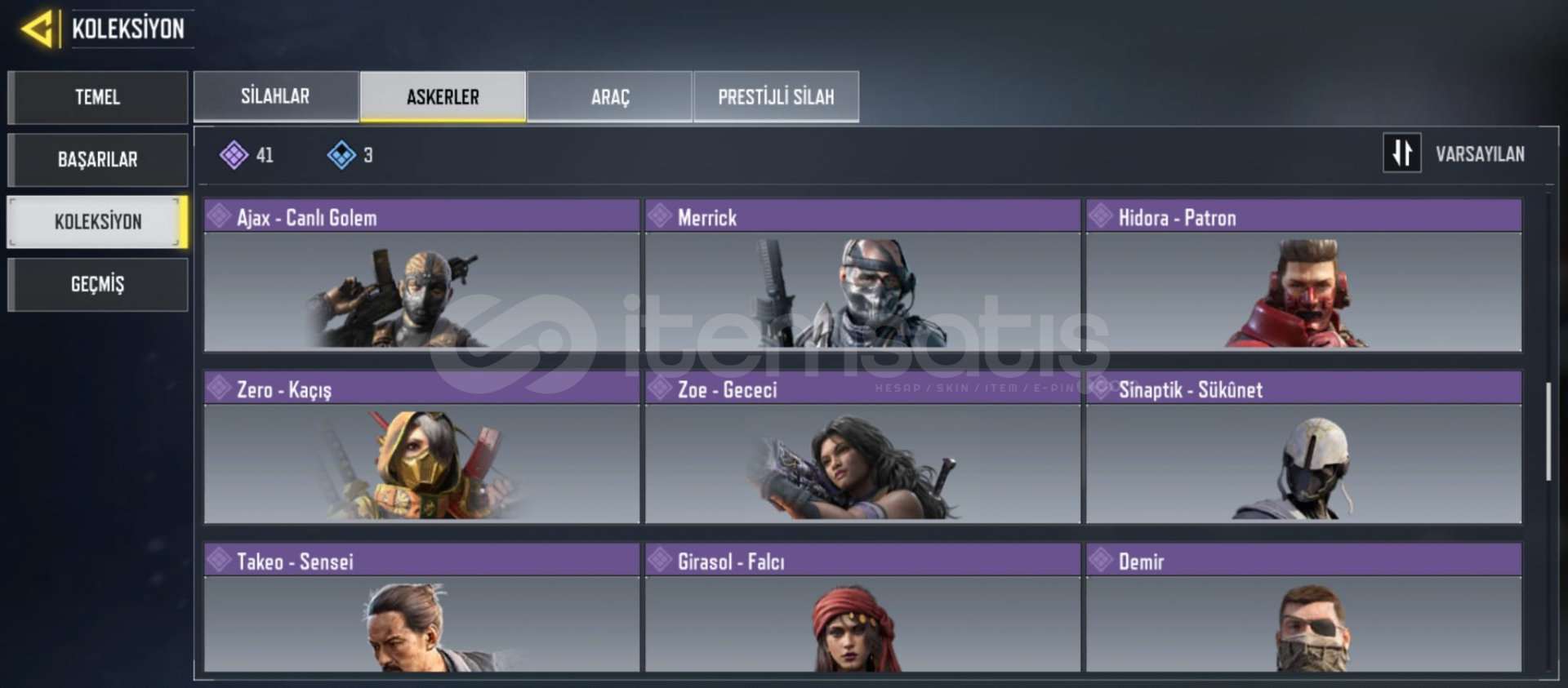The image size is (1568, 688).
Task: Go to the BAŞARILAR menu
Action: (x=98, y=159)
